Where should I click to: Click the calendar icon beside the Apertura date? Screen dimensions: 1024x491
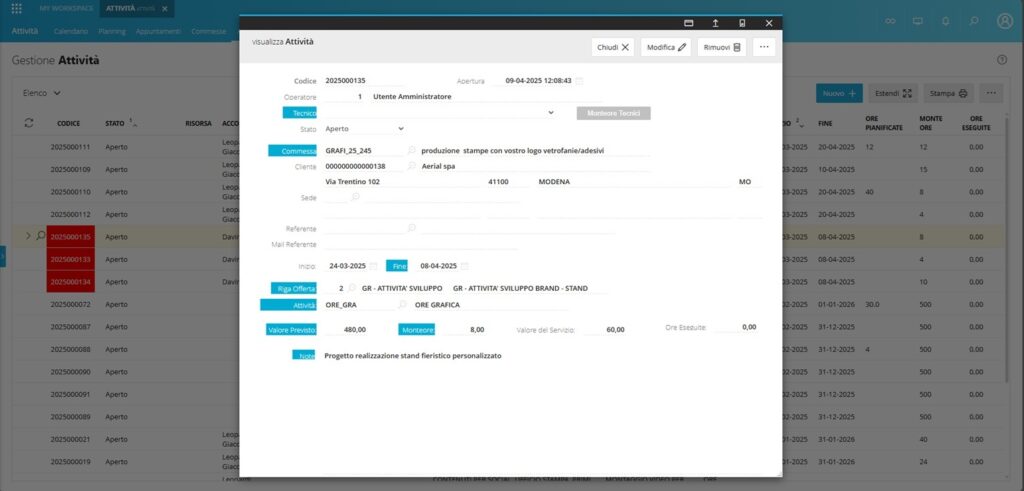pyautogui.click(x=580, y=81)
